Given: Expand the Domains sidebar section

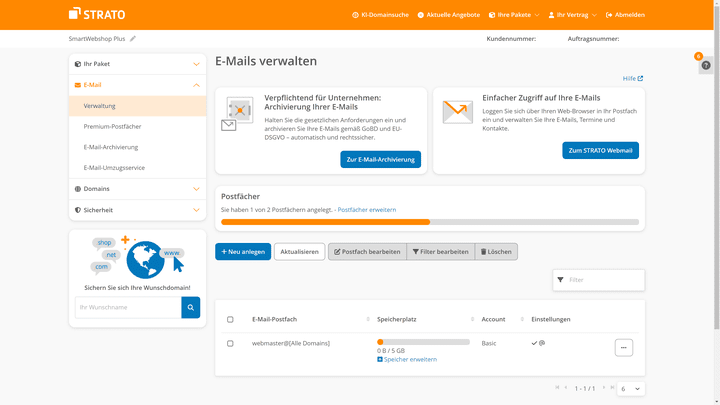Looking at the screenshot, I should tap(137, 189).
